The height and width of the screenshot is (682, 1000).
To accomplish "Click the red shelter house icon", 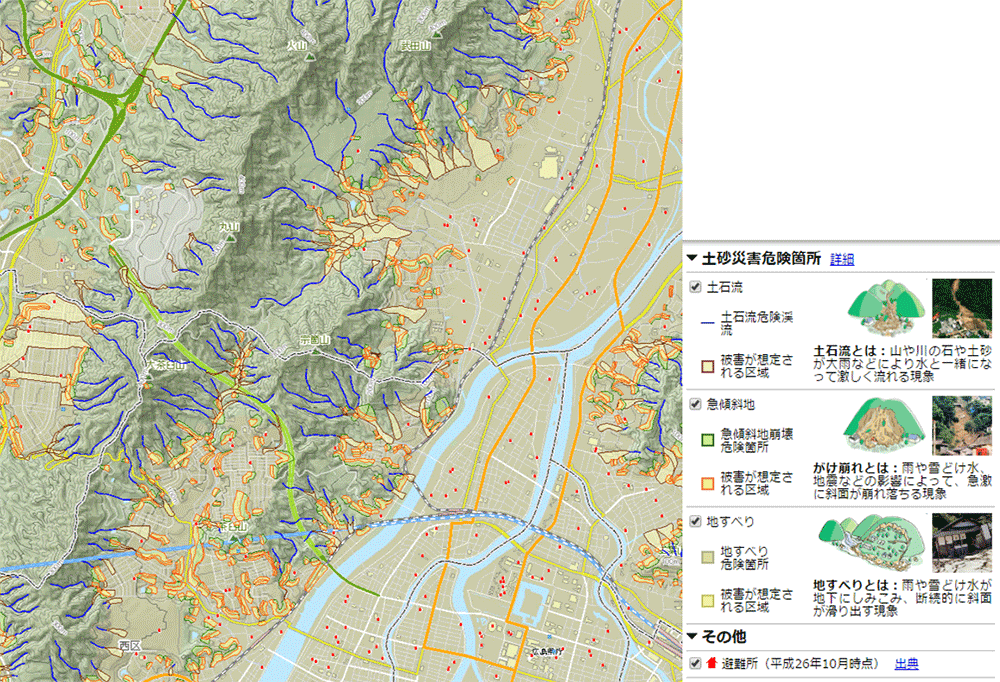I will pos(711,663).
